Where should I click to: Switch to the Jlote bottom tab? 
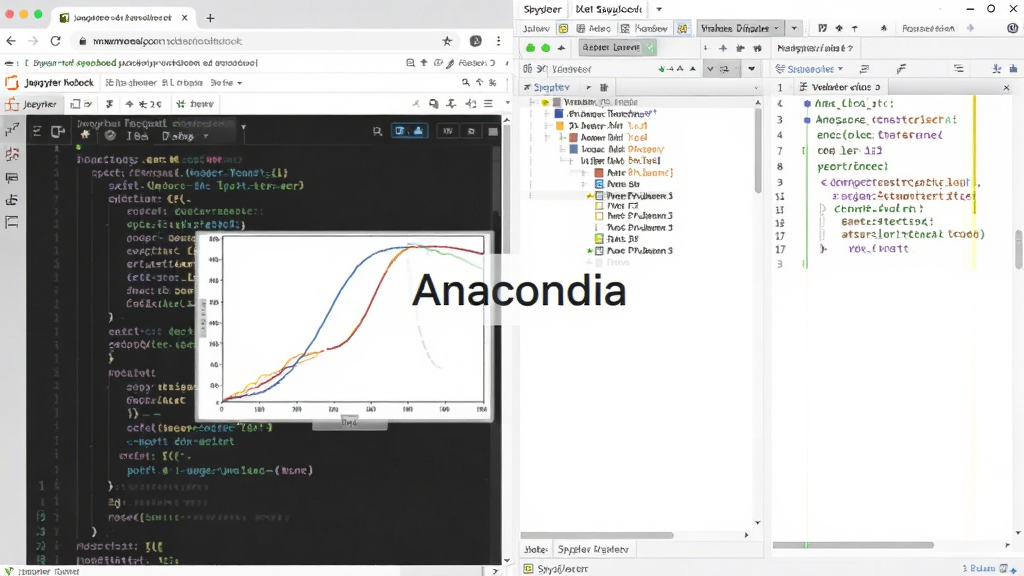pos(536,550)
